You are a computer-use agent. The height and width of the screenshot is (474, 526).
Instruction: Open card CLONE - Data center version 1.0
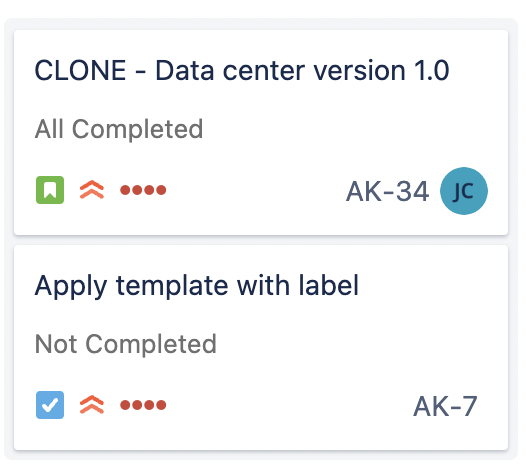[x=242, y=70]
